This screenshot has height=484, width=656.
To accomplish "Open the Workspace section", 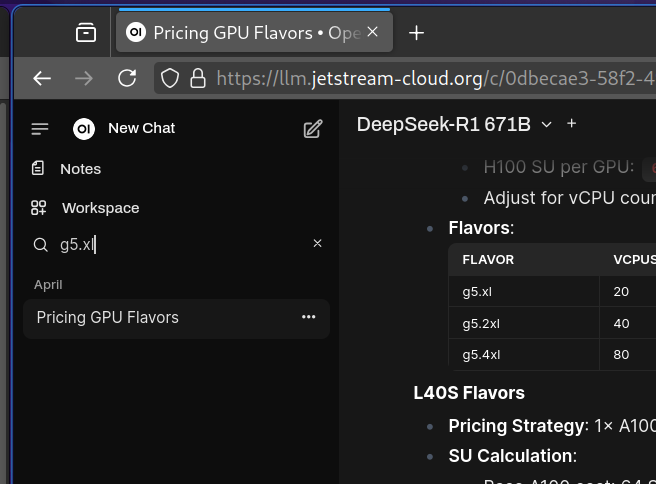I will pos(100,208).
